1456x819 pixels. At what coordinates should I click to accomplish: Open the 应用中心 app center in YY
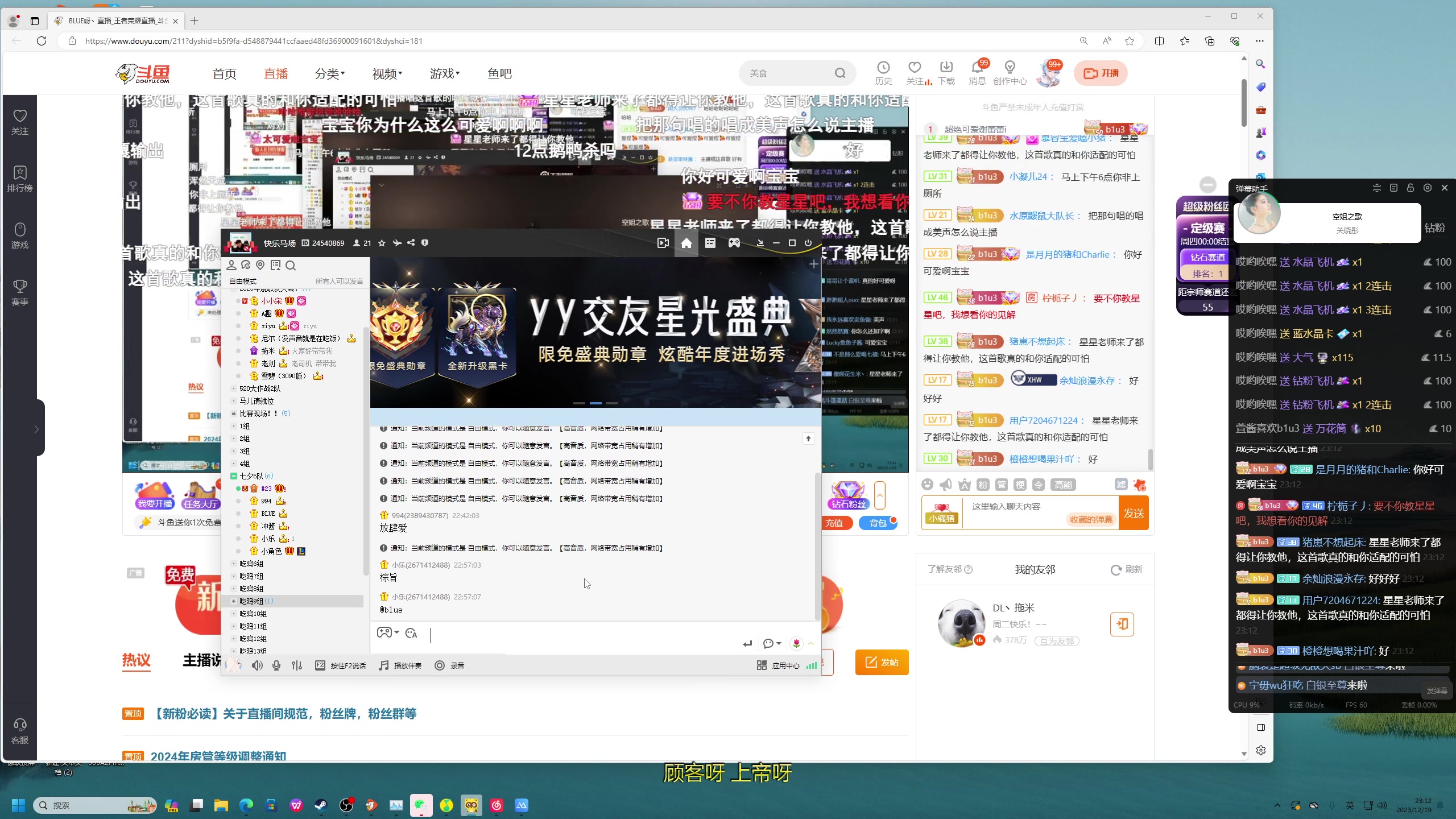pyautogui.click(x=779, y=665)
